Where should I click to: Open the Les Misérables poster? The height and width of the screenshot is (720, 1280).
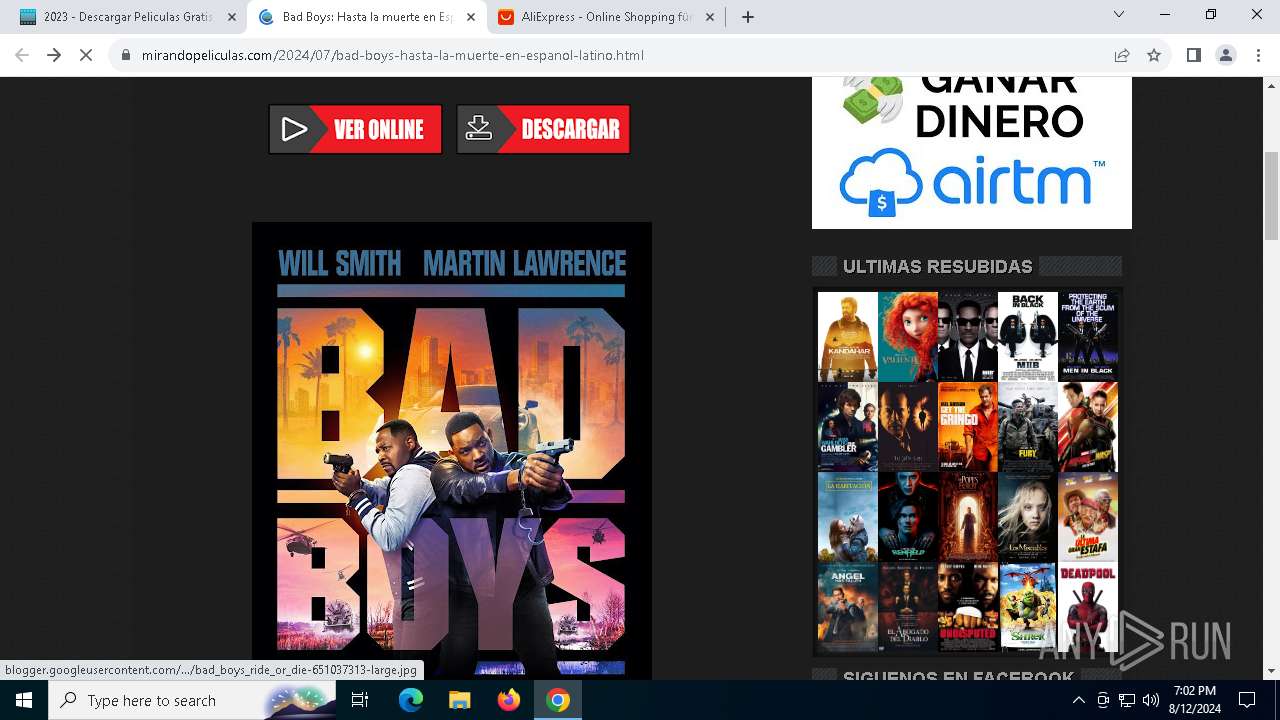1028,517
